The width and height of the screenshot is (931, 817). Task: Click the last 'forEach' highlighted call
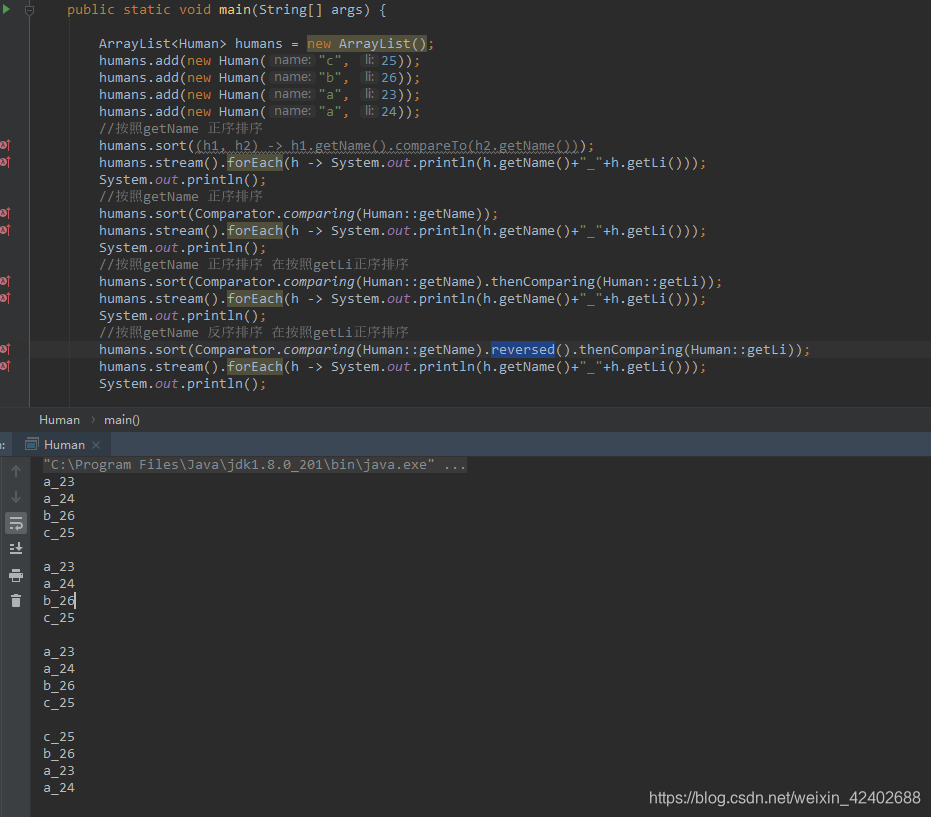coord(255,367)
